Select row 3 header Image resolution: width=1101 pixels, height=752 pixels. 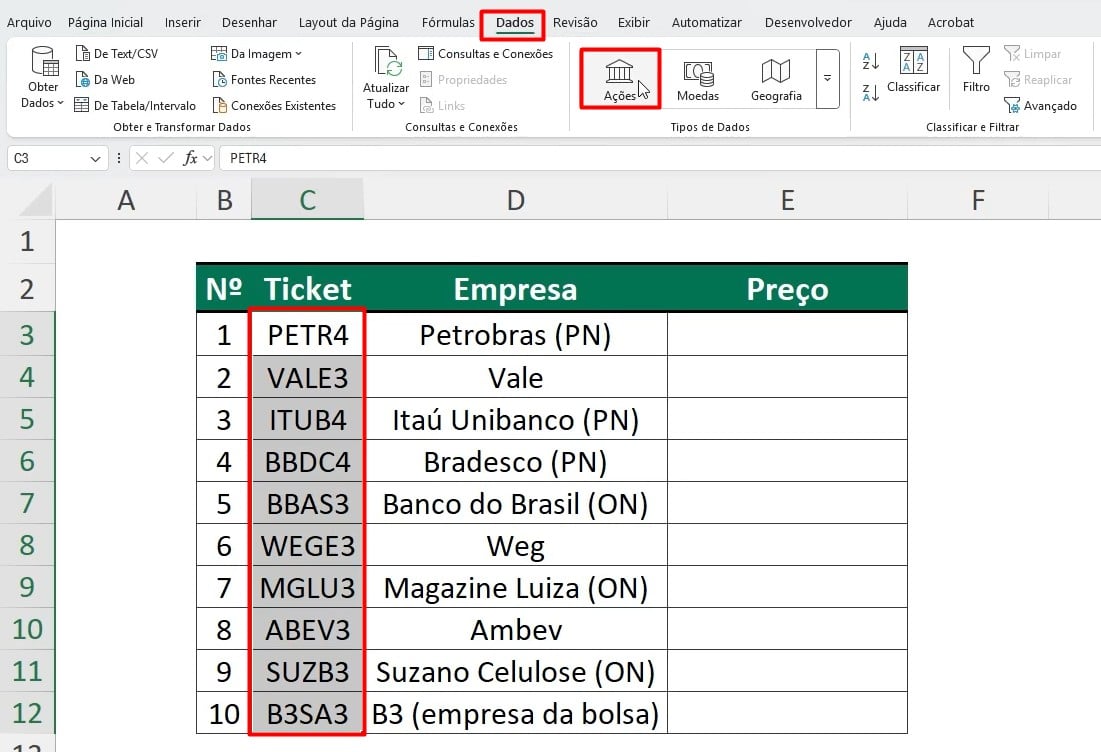coord(27,335)
